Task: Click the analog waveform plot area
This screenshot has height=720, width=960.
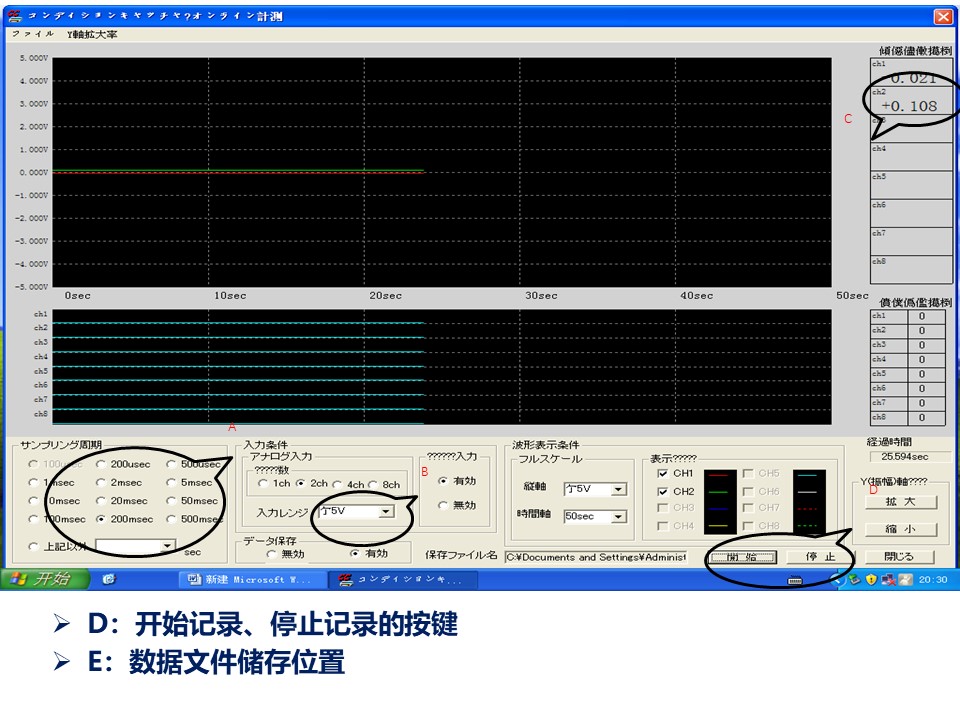Action: click(441, 172)
